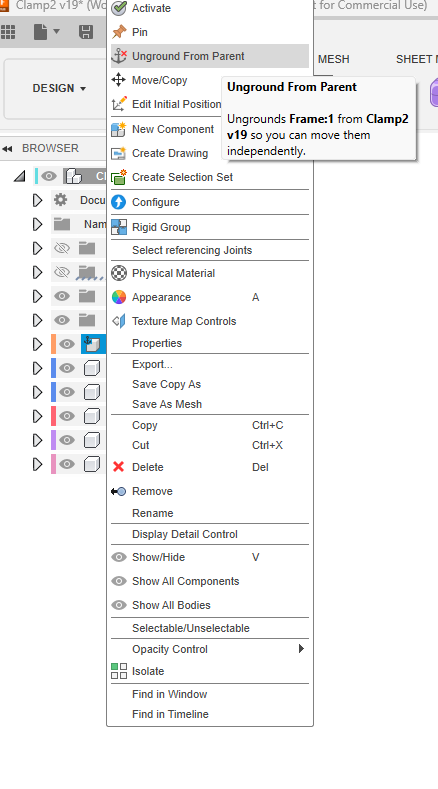The image size is (438, 789).
Task: Show the first hidden folder via crossed eye
Action: pos(62,248)
